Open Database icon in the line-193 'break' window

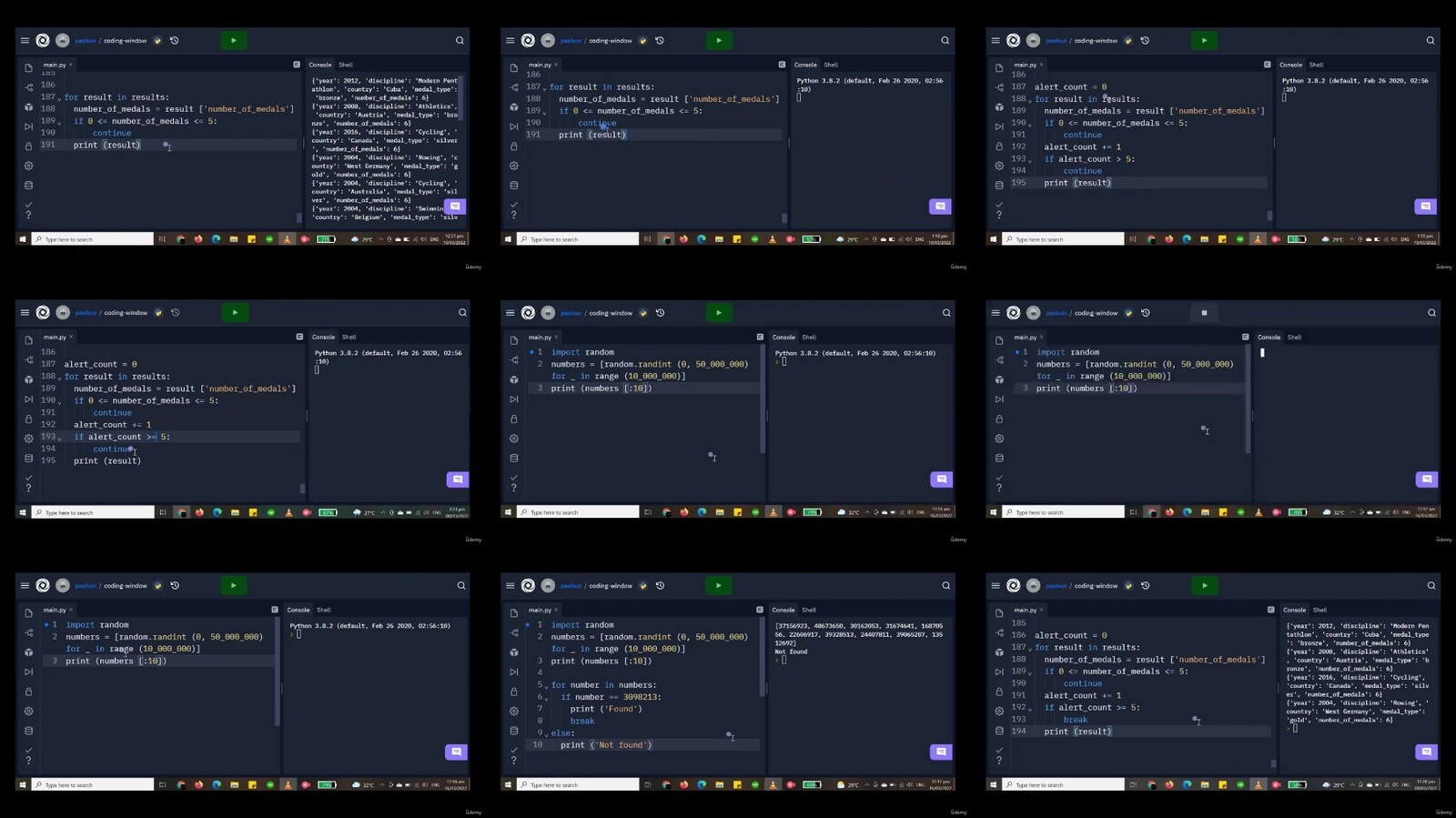999,731
